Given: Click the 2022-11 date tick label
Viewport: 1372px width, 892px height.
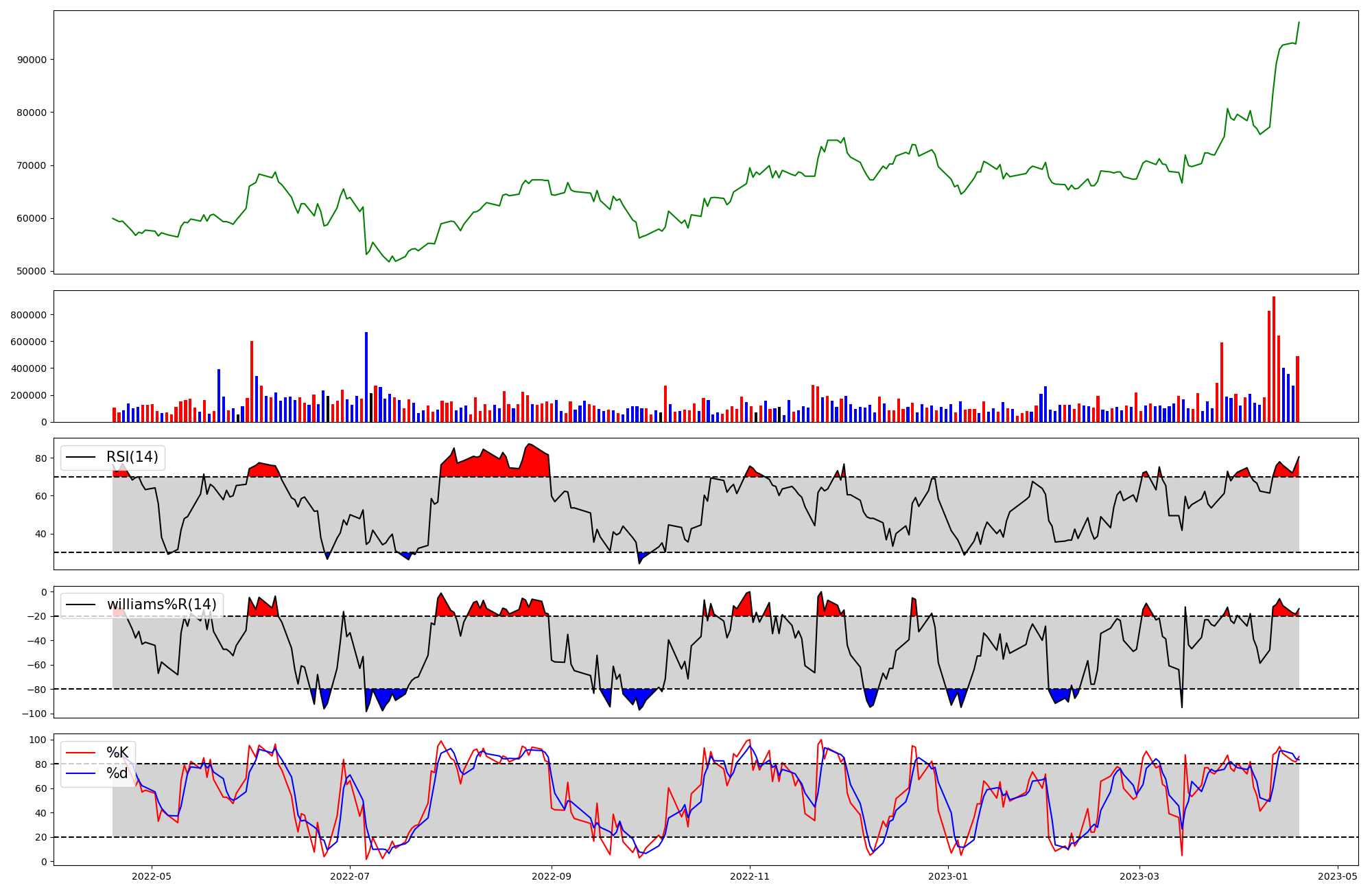Looking at the screenshot, I should pos(750,876).
